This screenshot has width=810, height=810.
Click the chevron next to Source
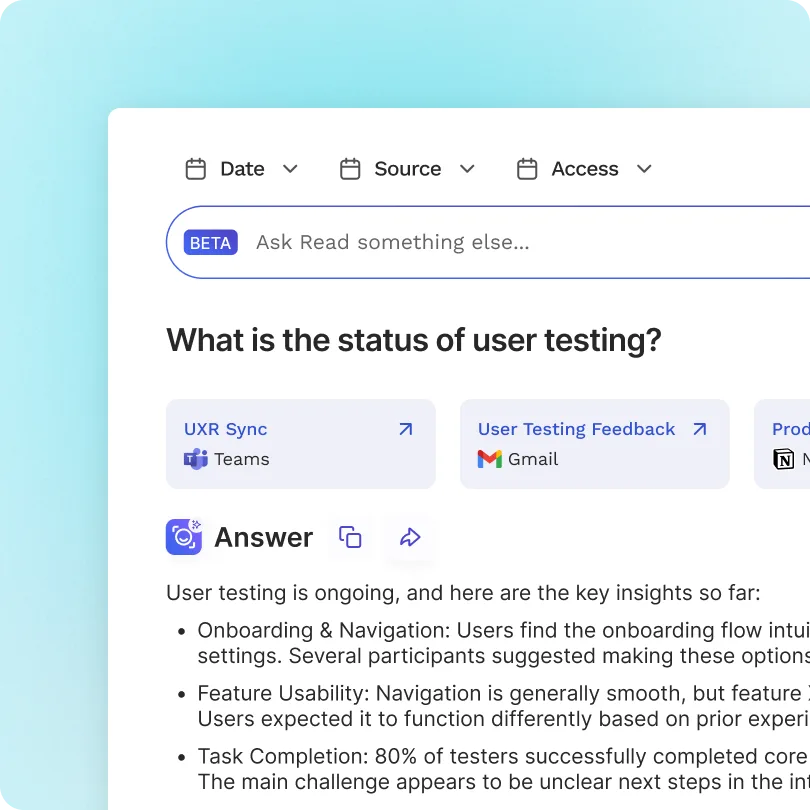[467, 169]
